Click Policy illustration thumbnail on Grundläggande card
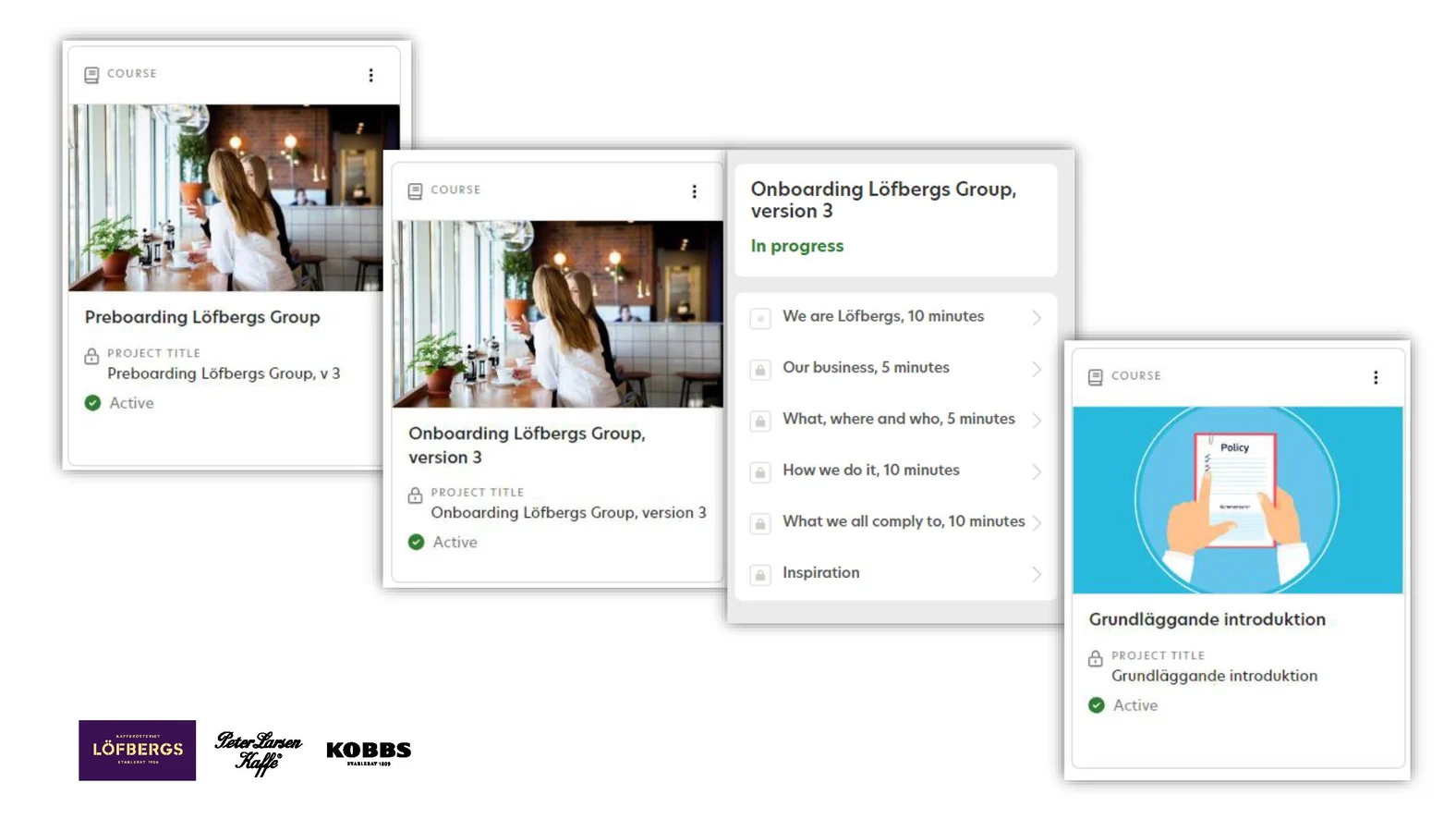The width and height of the screenshot is (1456, 819). pyautogui.click(x=1237, y=500)
